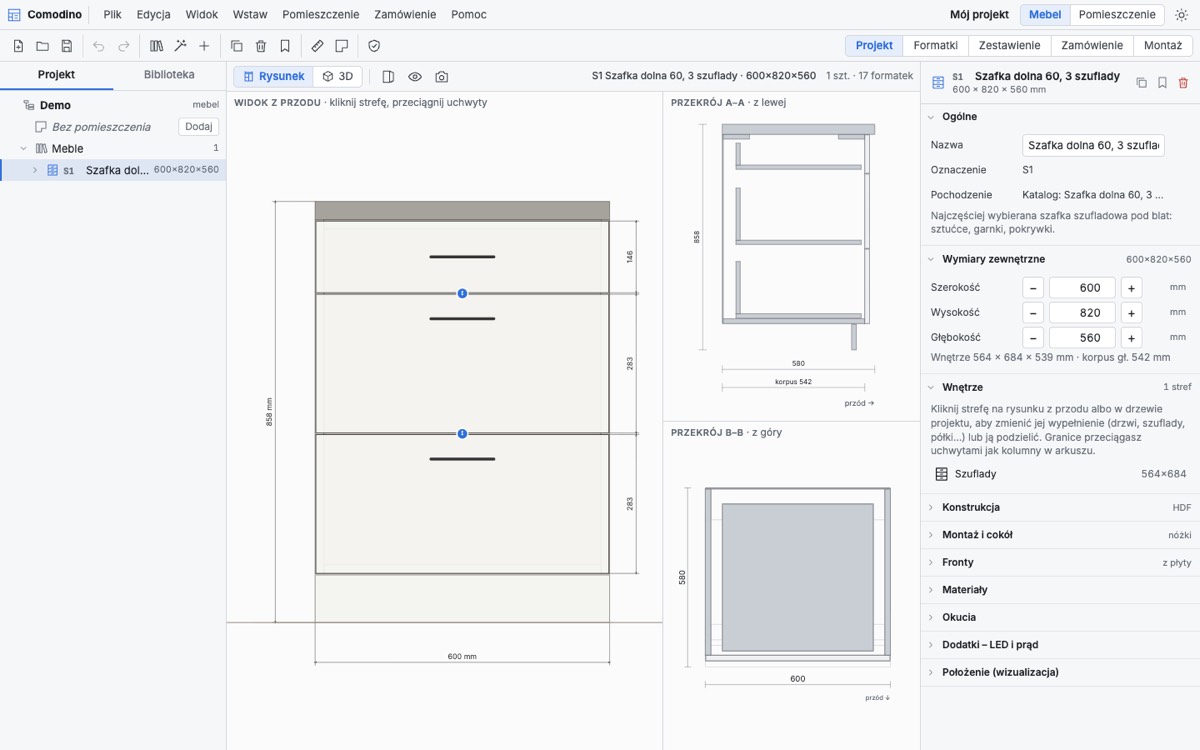The height and width of the screenshot is (750, 1200).
Task: Create a new file from the toolbar
Action: tap(18, 46)
